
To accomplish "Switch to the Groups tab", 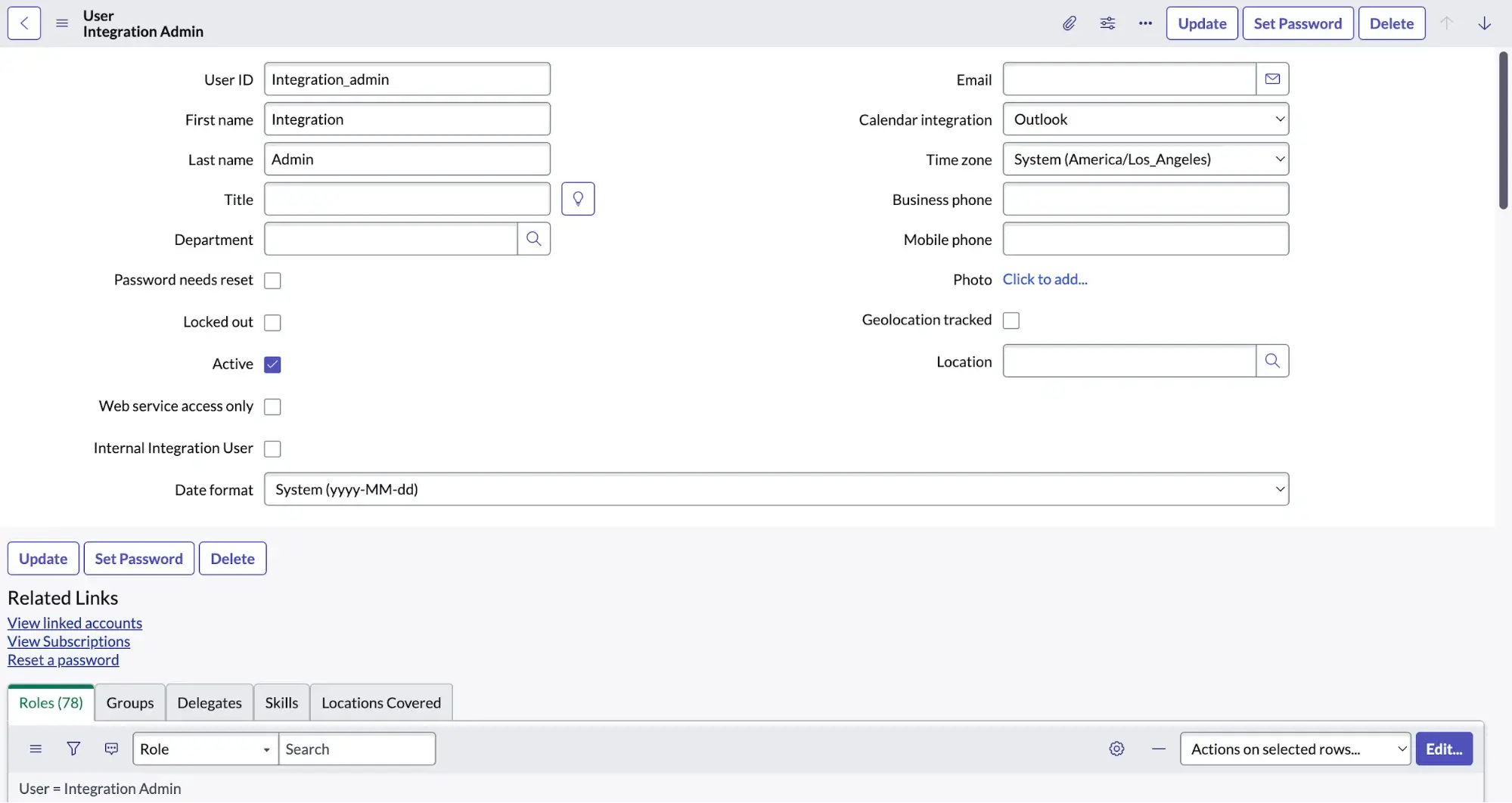I will pyautogui.click(x=129, y=702).
